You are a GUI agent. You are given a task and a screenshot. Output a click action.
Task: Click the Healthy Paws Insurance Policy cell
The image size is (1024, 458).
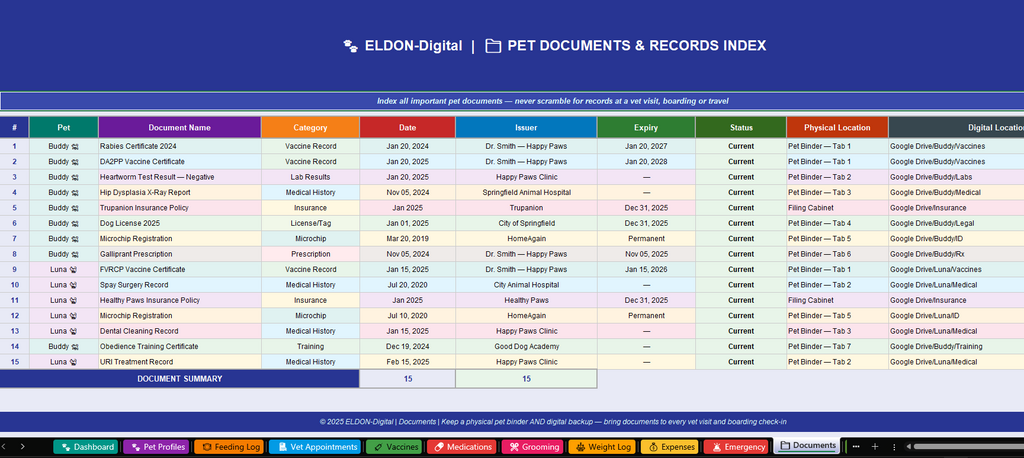point(180,301)
